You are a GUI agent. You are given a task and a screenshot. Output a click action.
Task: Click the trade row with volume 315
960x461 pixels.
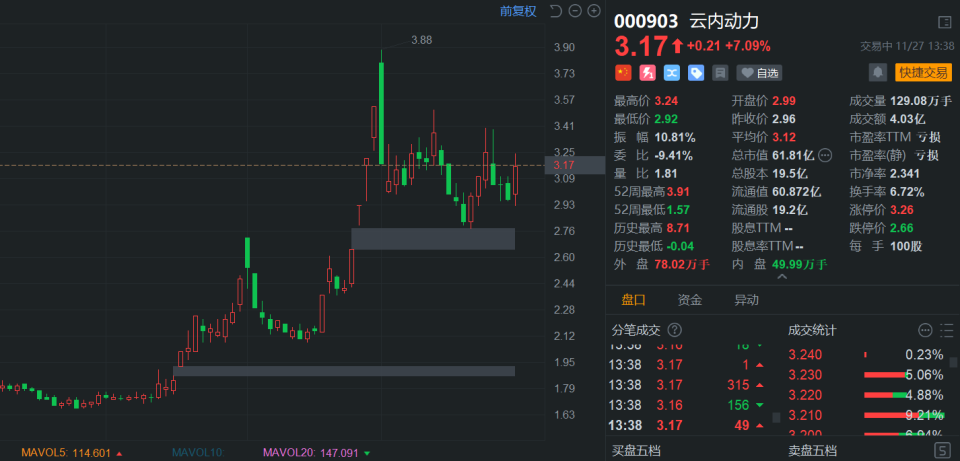687,385
